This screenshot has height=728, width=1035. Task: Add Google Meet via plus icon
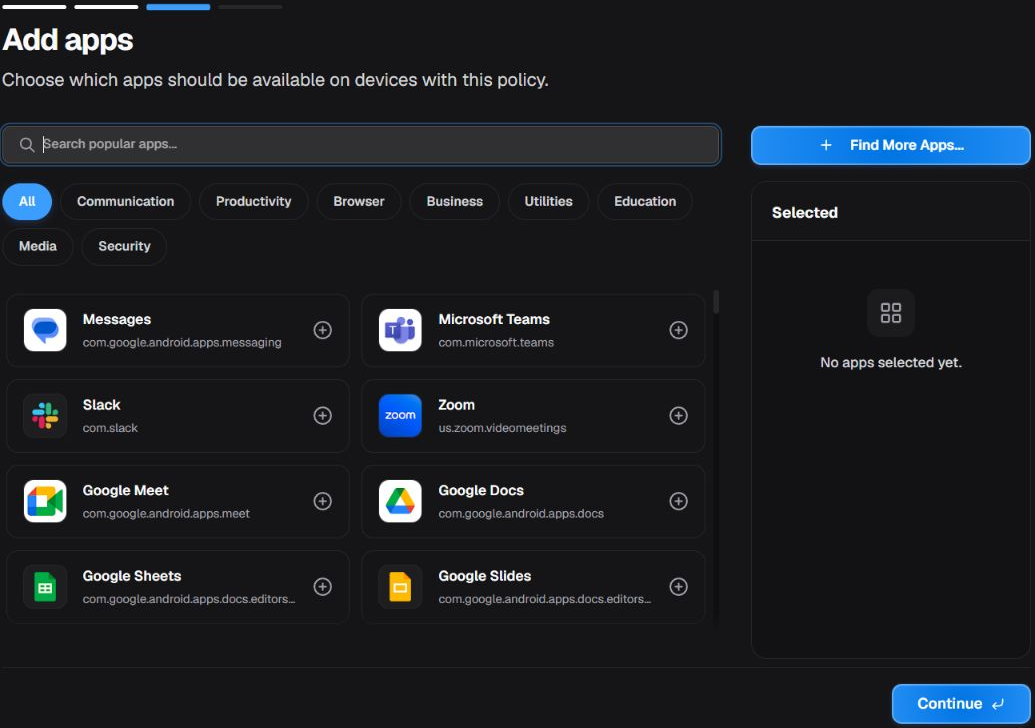click(322, 501)
